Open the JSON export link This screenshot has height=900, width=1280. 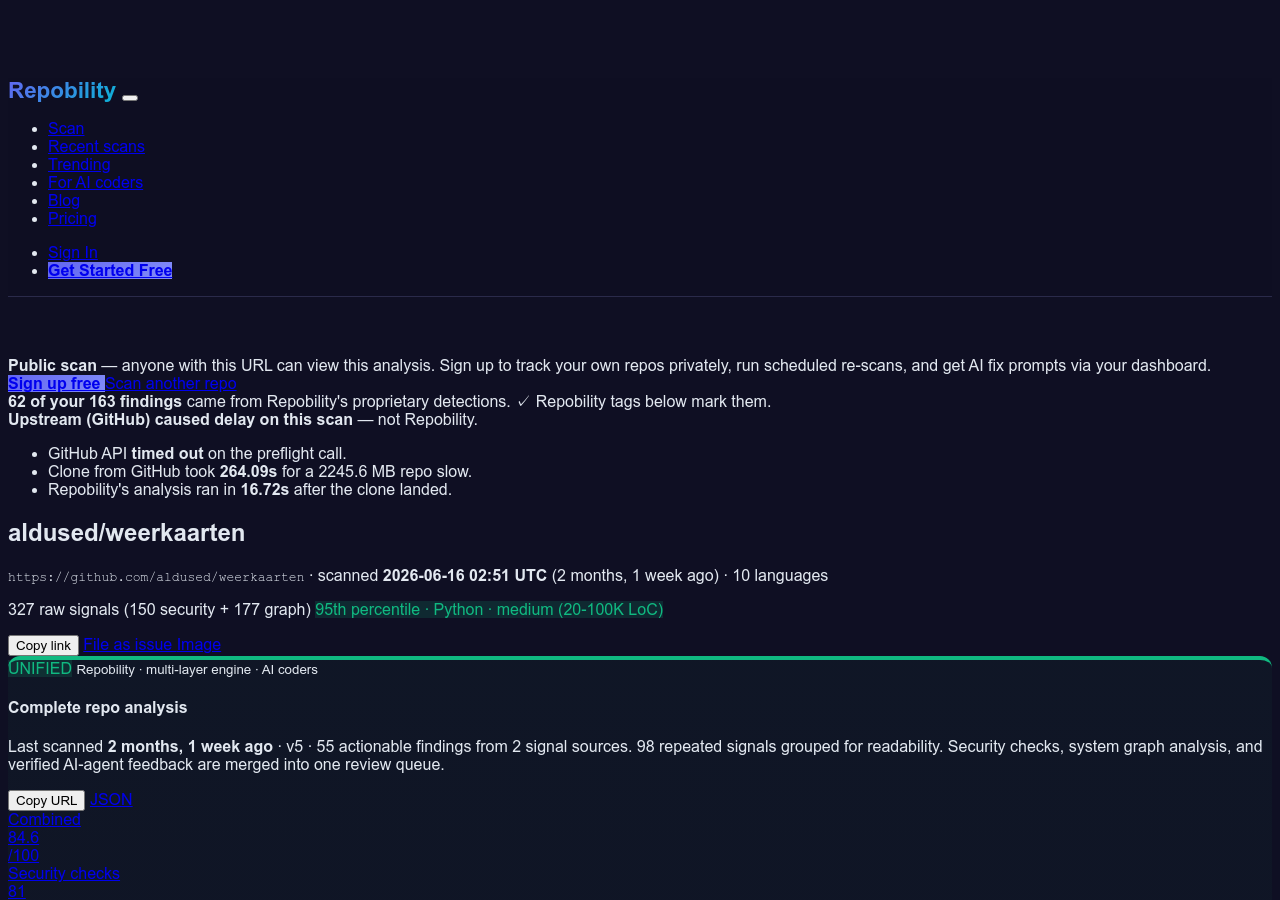coord(111,799)
